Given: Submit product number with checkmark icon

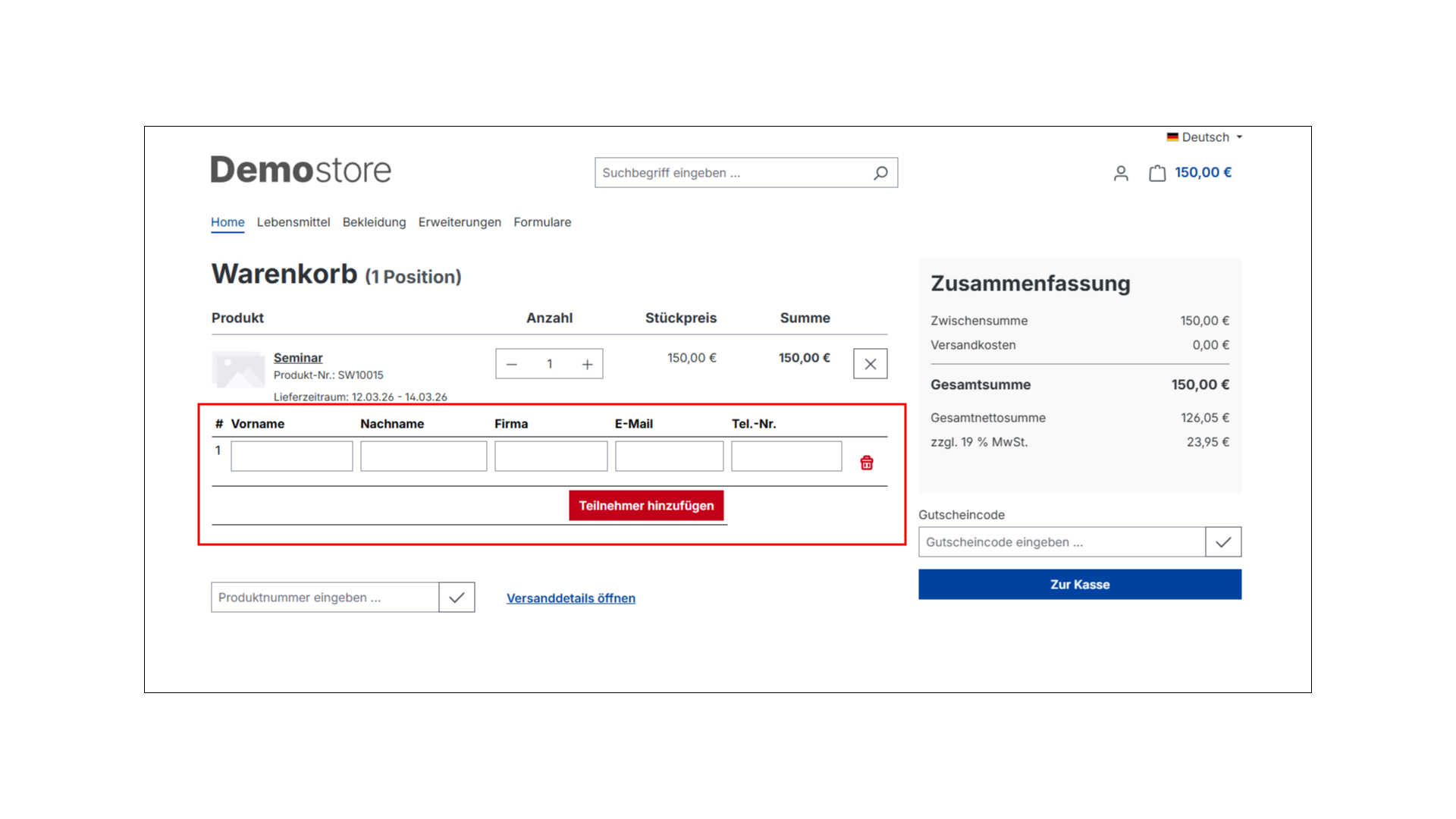Looking at the screenshot, I should coord(457,598).
